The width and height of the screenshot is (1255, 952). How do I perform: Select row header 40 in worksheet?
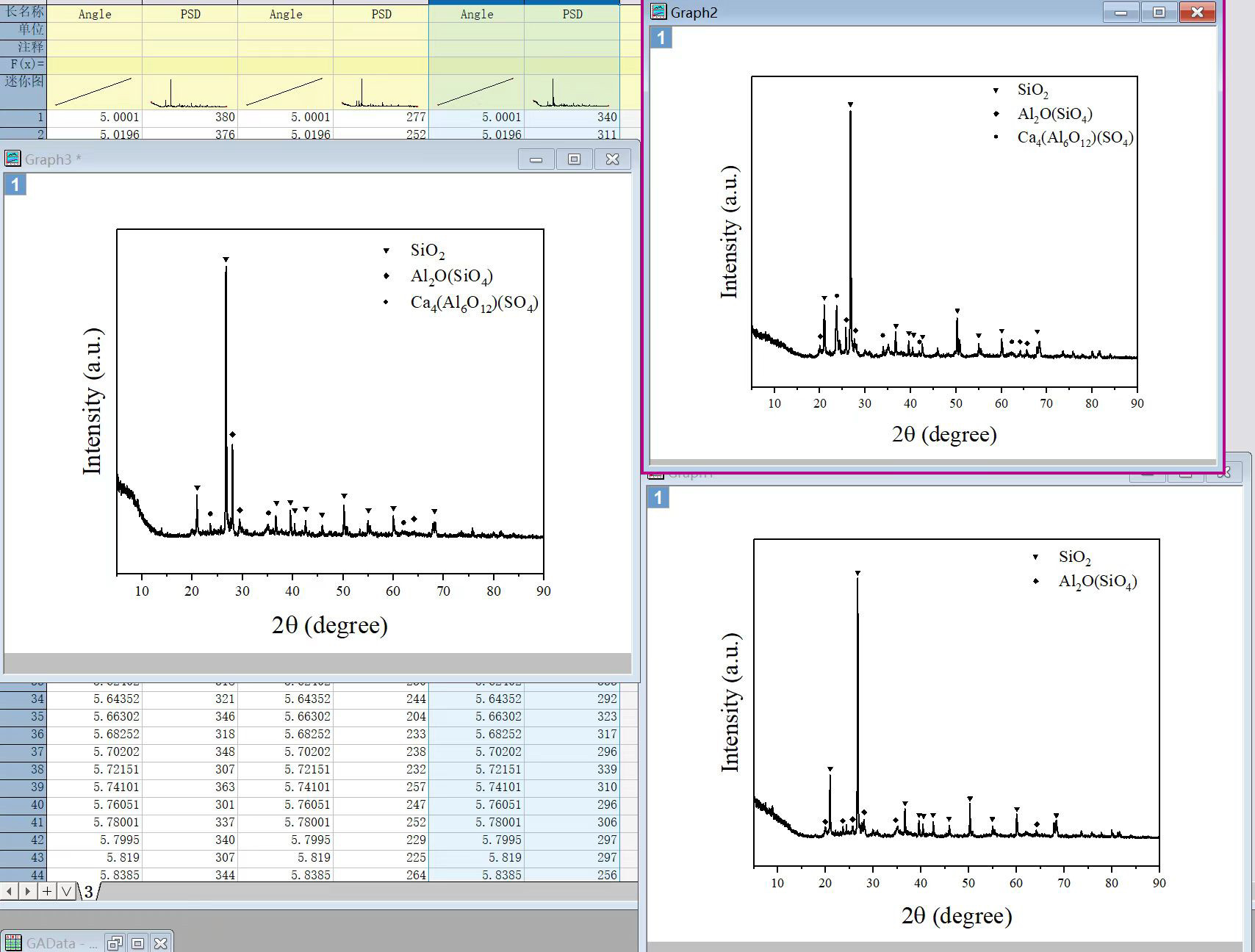tap(24, 804)
